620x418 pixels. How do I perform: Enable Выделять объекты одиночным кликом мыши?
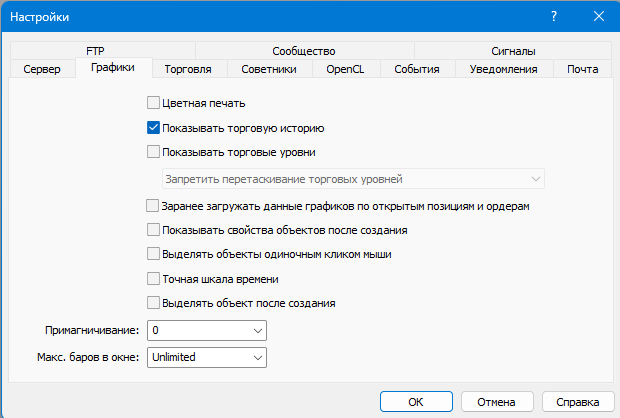[x=153, y=254]
